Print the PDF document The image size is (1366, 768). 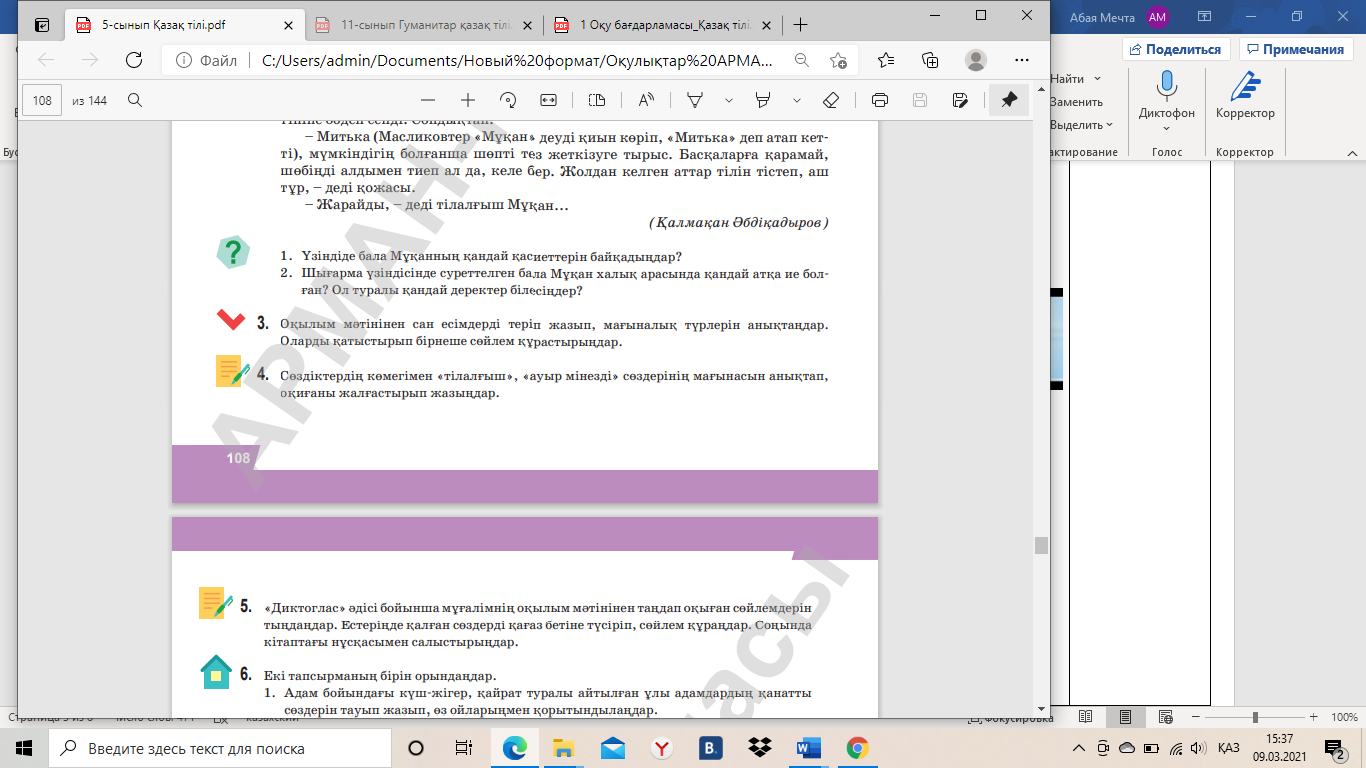tap(880, 100)
